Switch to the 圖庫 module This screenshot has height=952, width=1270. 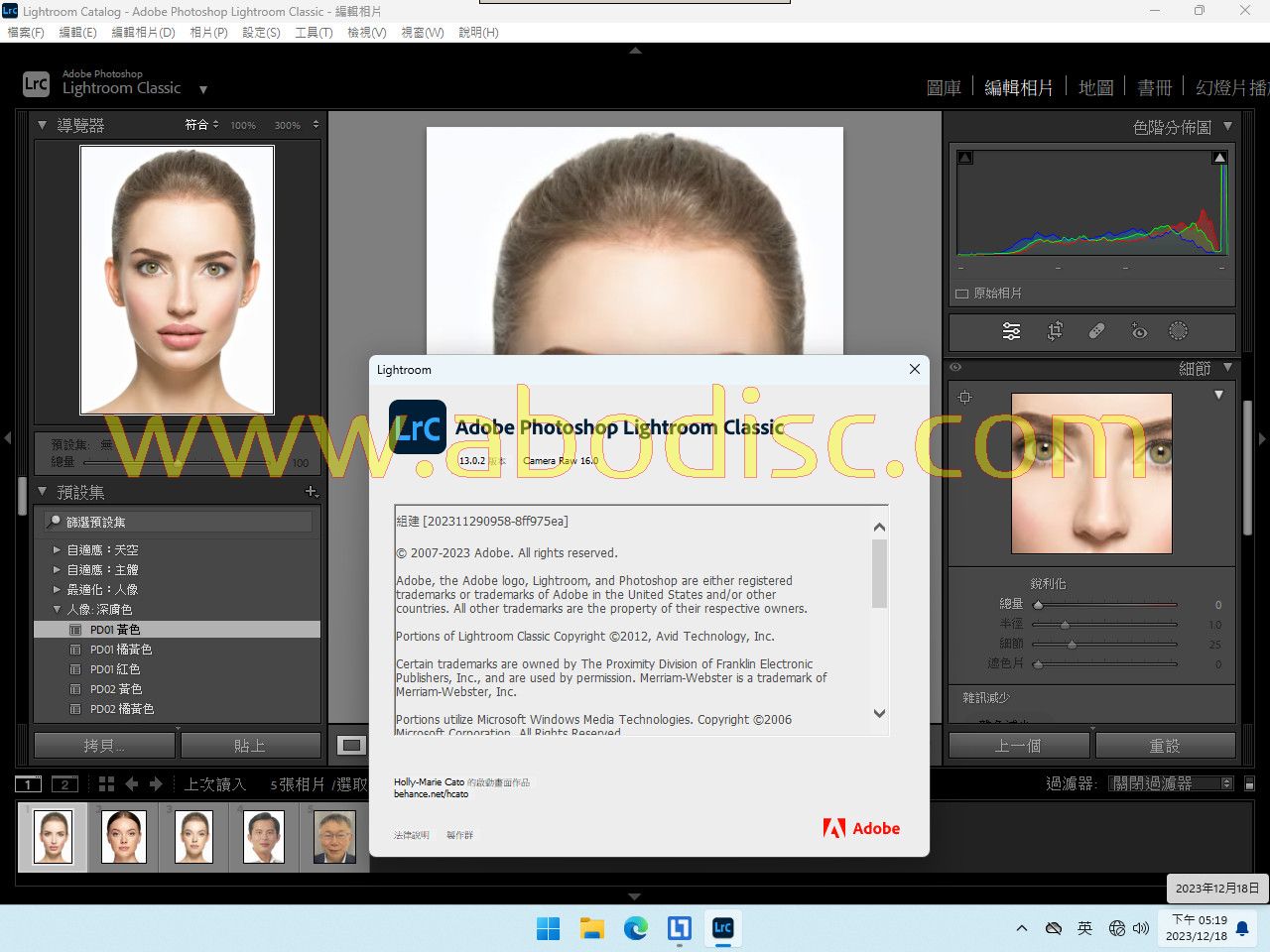[x=944, y=87]
